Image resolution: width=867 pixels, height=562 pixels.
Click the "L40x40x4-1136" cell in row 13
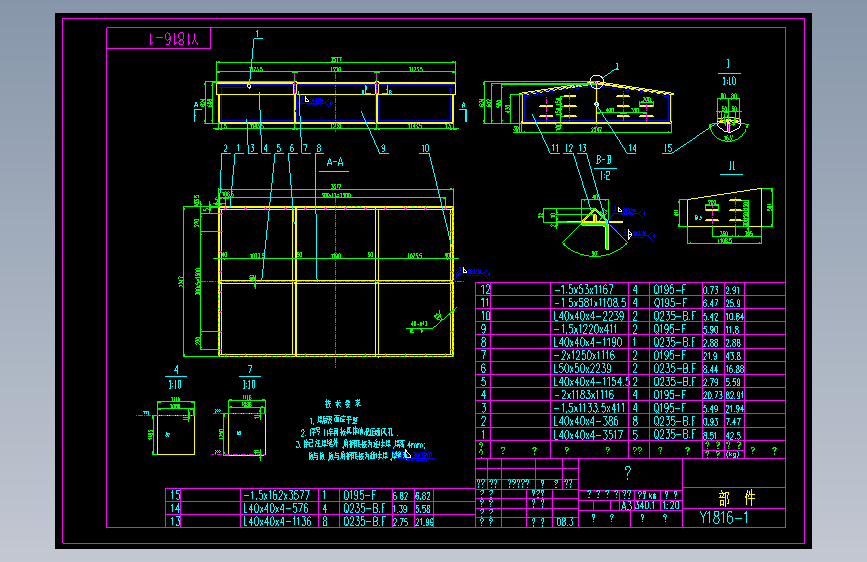(278, 521)
